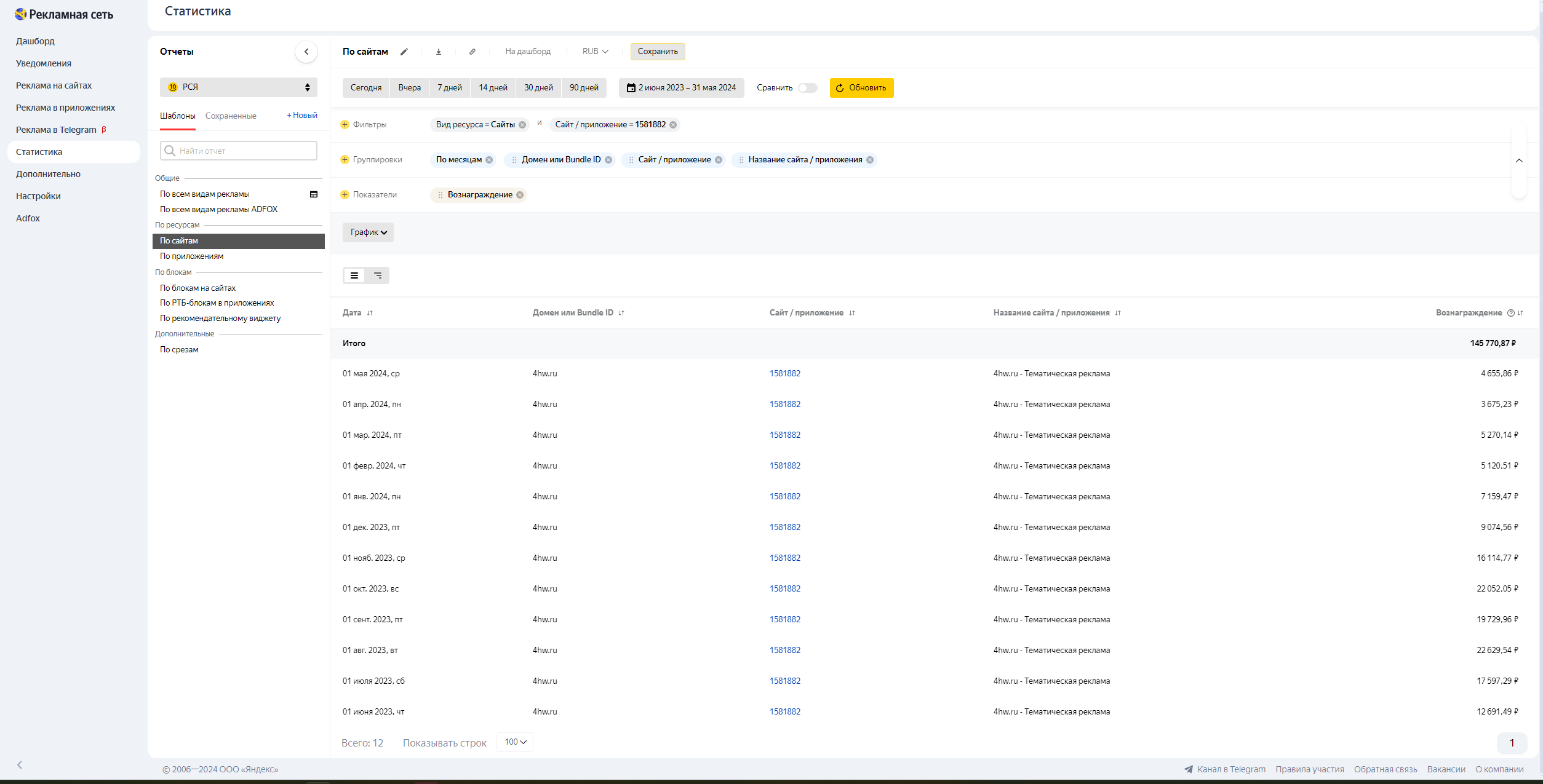
Task: Switch to the Сохраненные tab
Action: (231, 116)
